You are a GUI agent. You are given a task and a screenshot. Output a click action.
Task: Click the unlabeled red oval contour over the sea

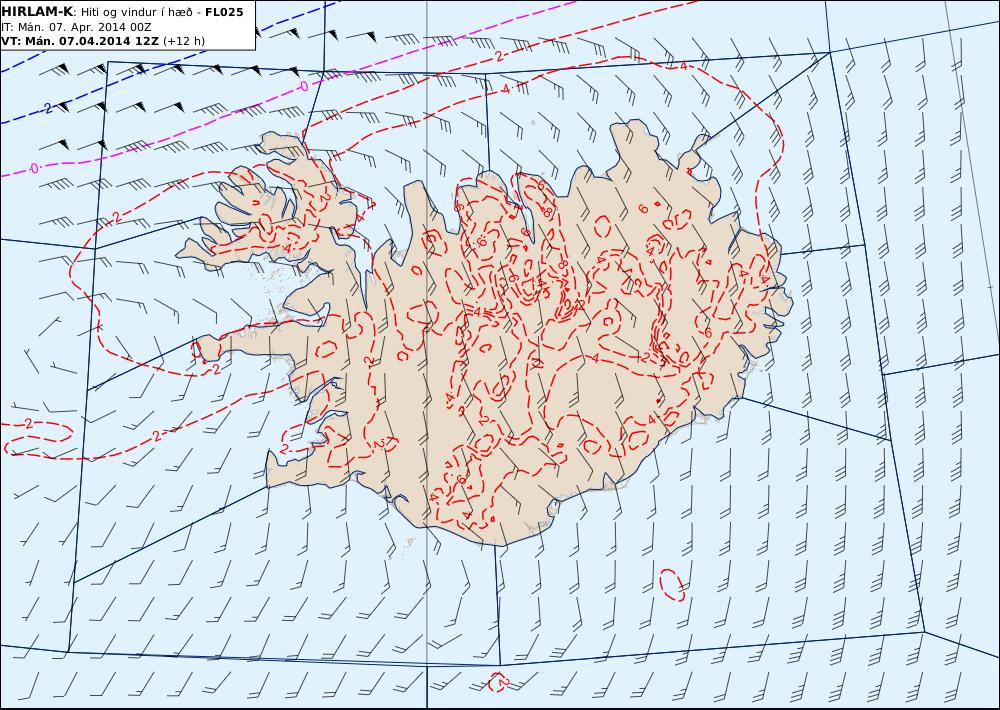[x=672, y=584]
